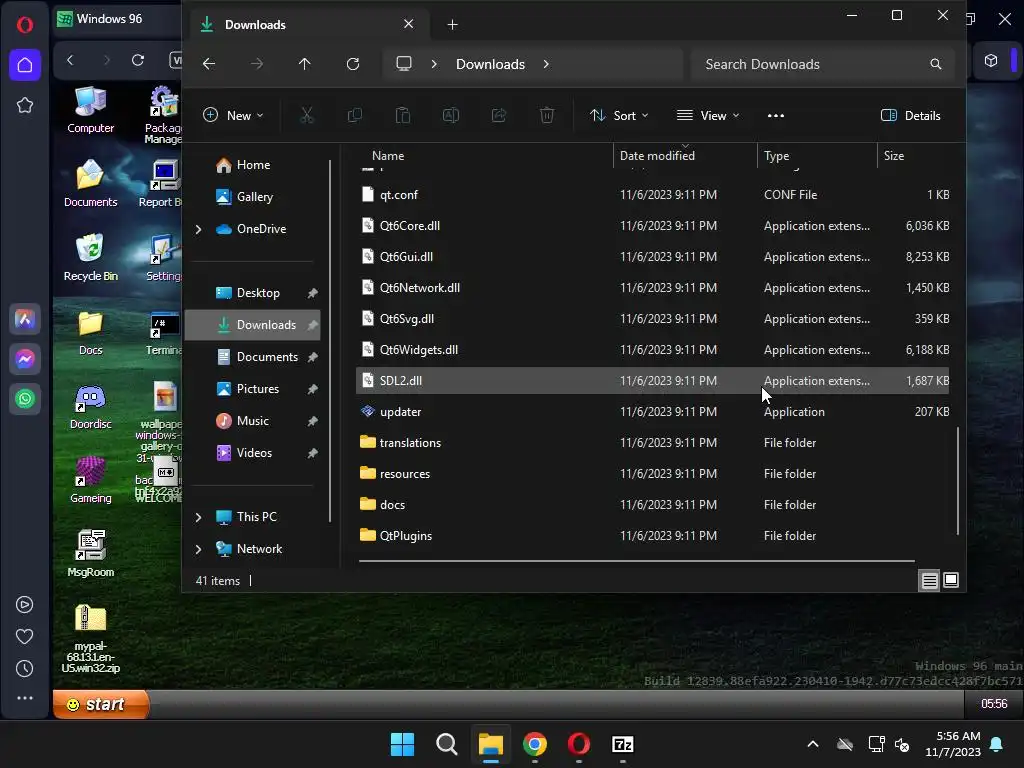This screenshot has height=768, width=1024.
Task: Click the Copy icon in Explorer toolbar
Action: coord(355,116)
